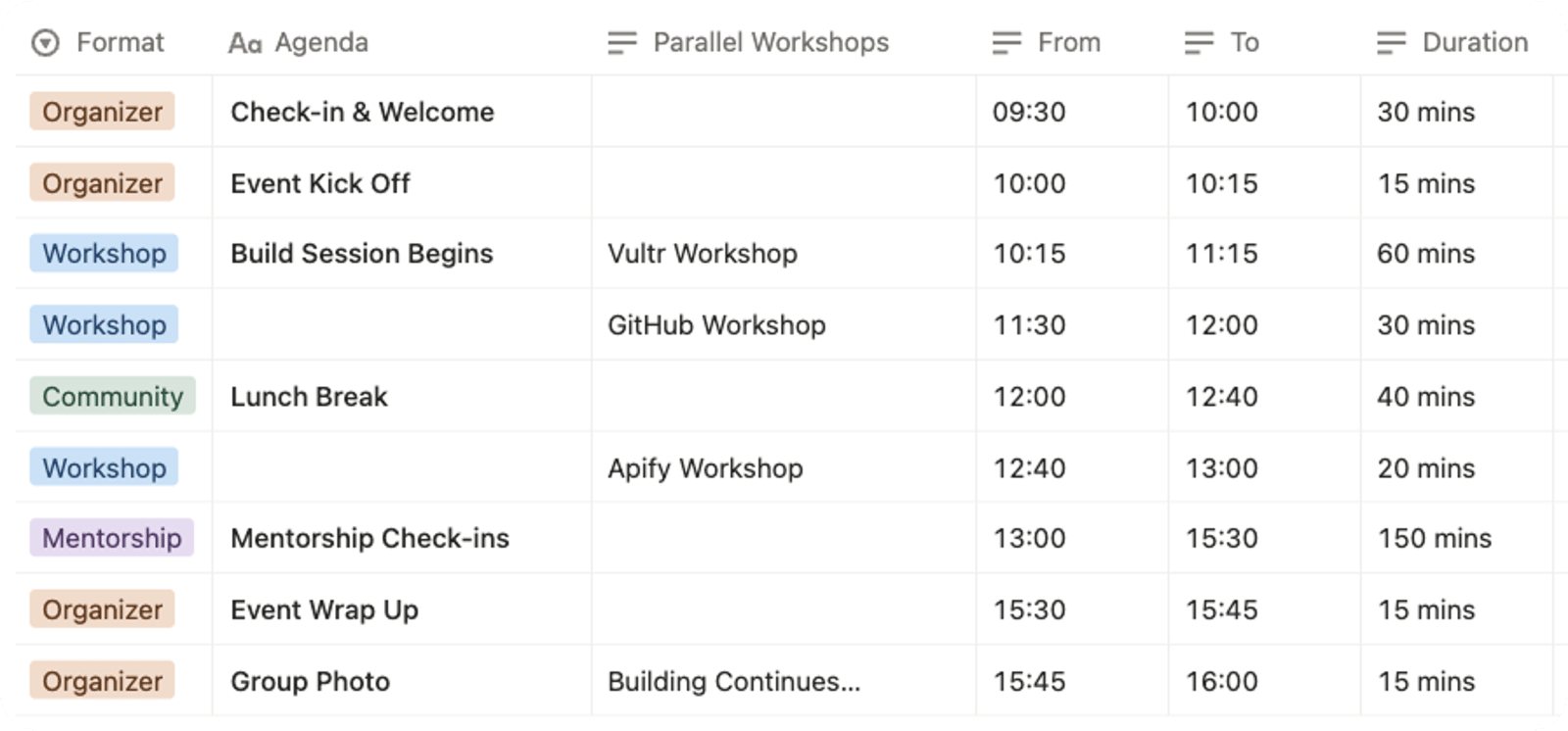
Task: Open the Event Wrap Up entry
Action: pos(324,609)
